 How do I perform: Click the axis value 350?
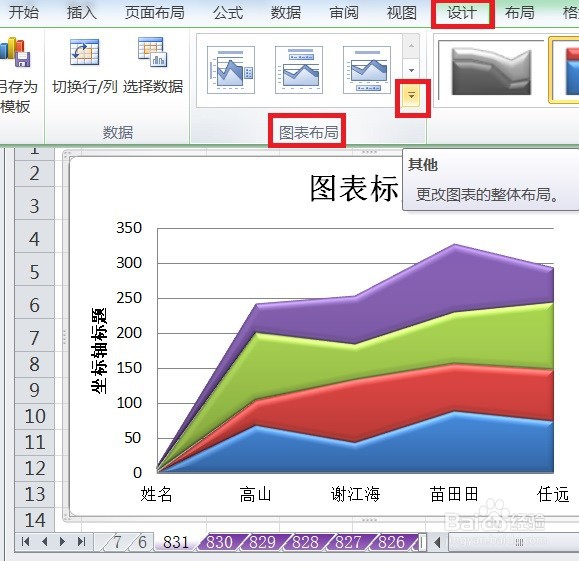coord(129,228)
